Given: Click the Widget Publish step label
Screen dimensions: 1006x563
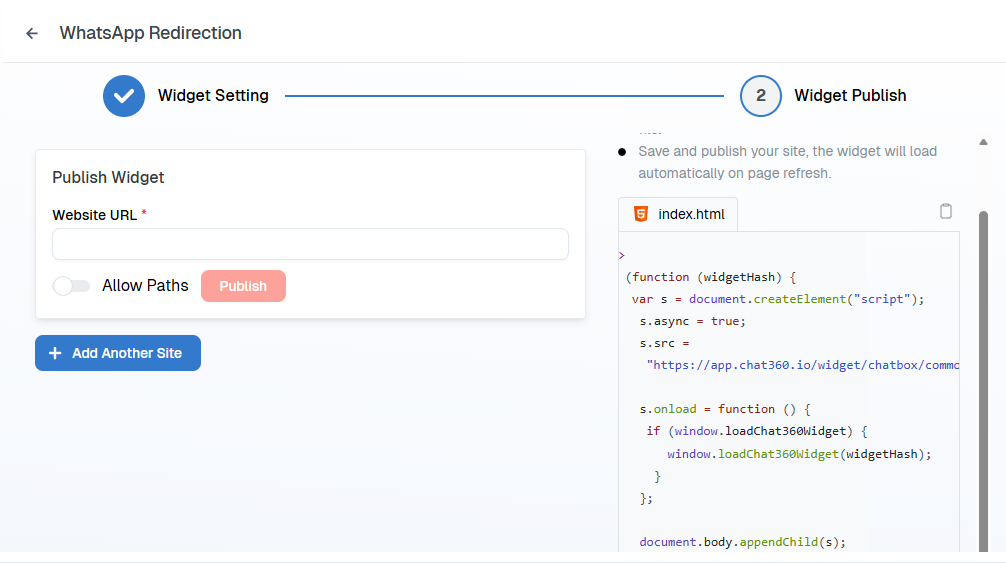Looking at the screenshot, I should tap(850, 96).
